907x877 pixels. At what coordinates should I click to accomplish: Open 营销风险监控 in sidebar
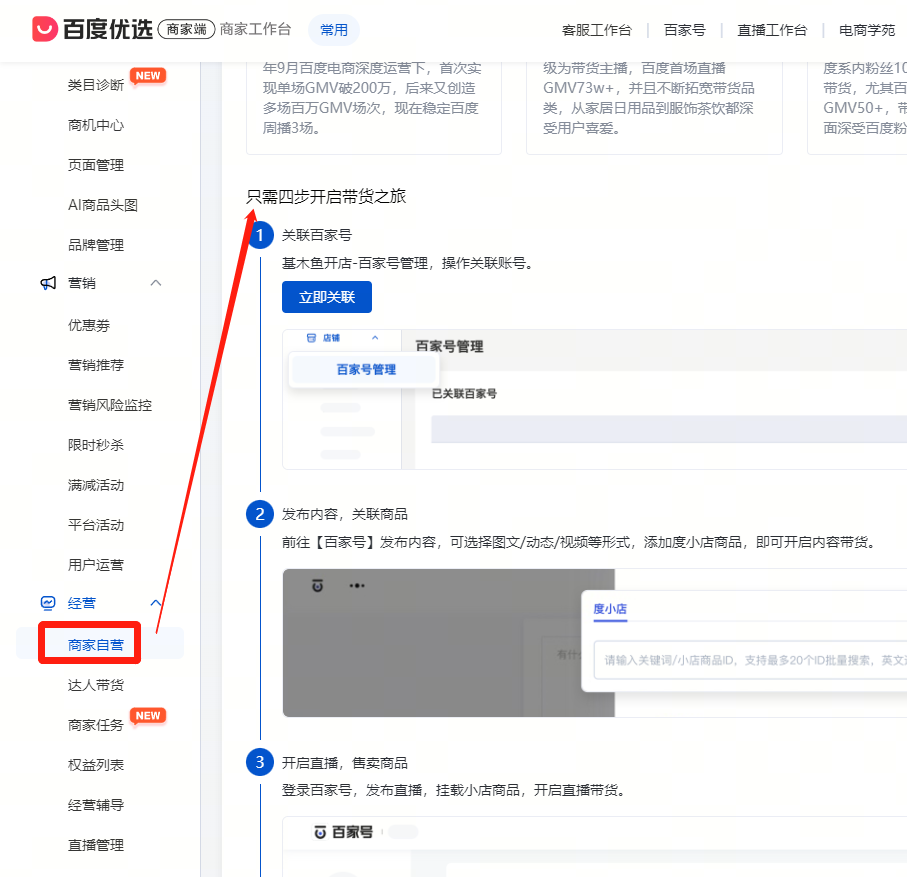coord(110,405)
